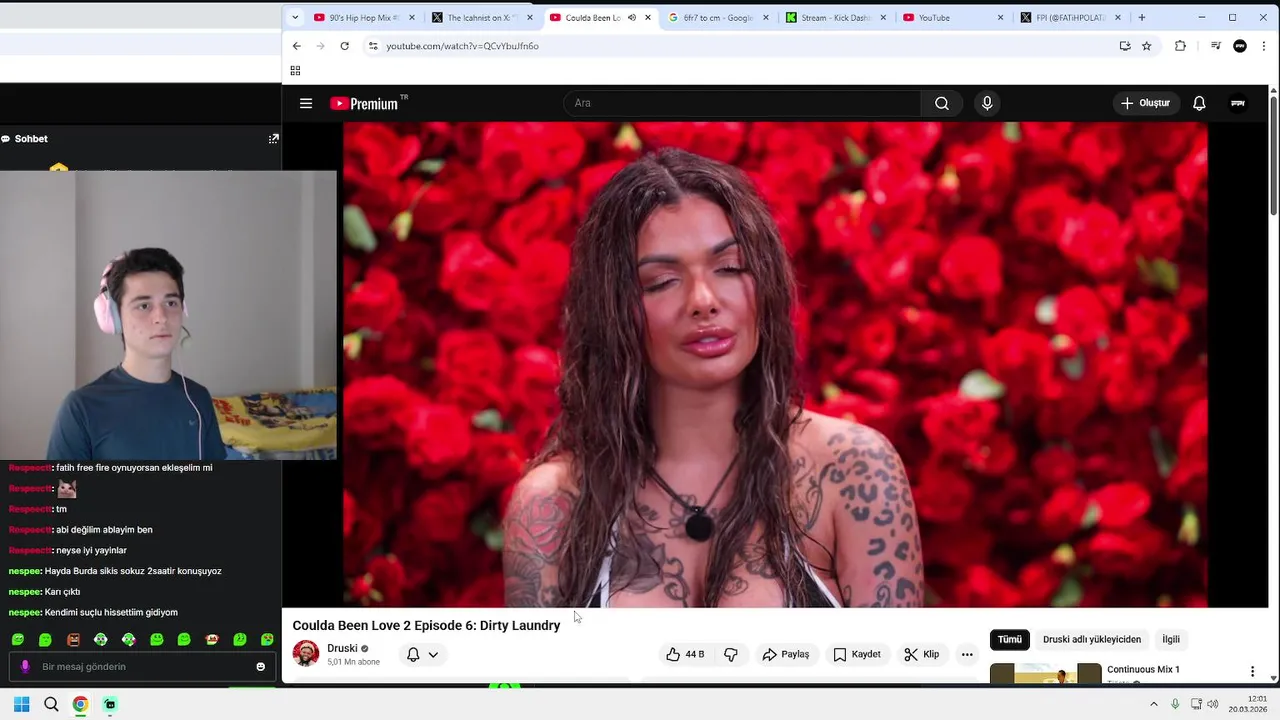1280x720 pixels.
Task: Switch to FPI (@FATIHPOLAT) X tab
Action: 1071,17
